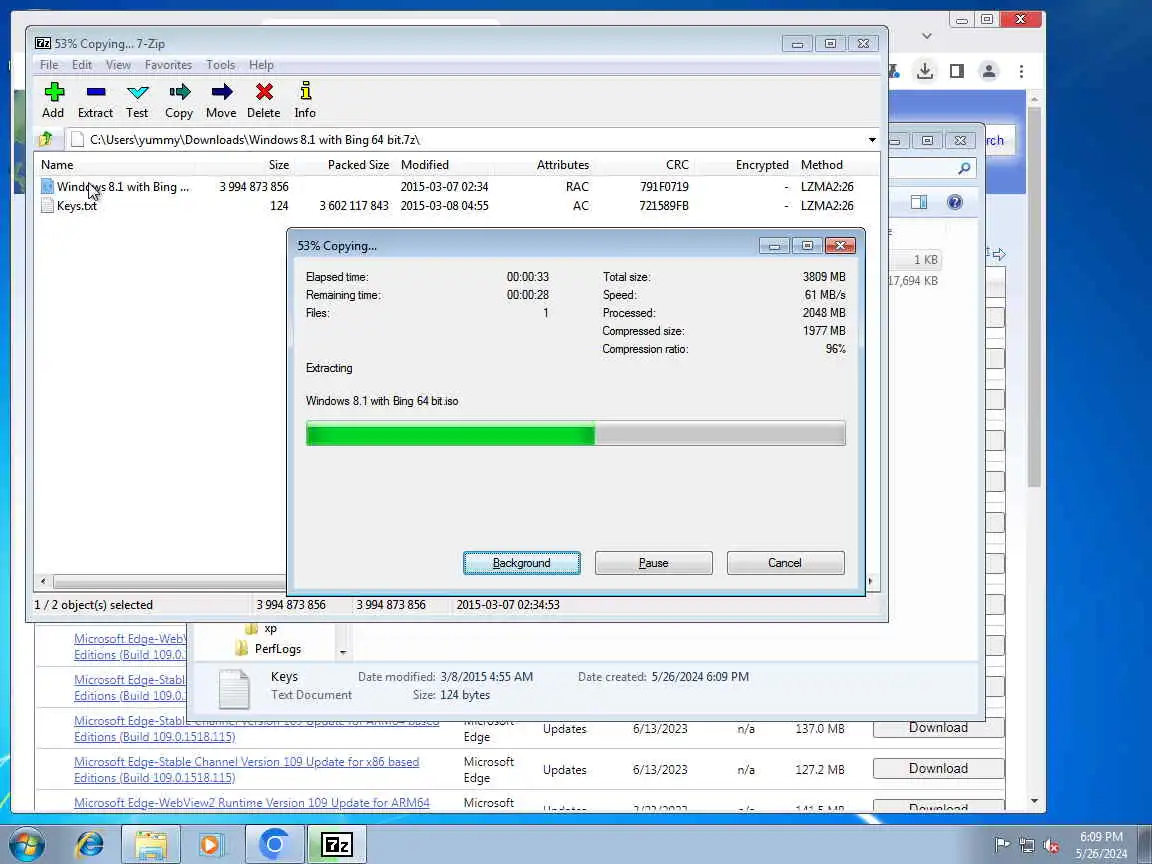Click the Explorer search magnifier icon
This screenshot has width=1152, height=864.
965,168
